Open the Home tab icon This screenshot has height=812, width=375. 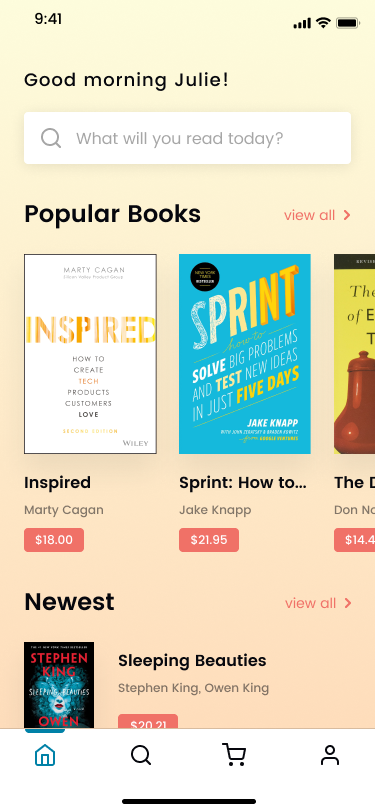[x=45, y=755]
